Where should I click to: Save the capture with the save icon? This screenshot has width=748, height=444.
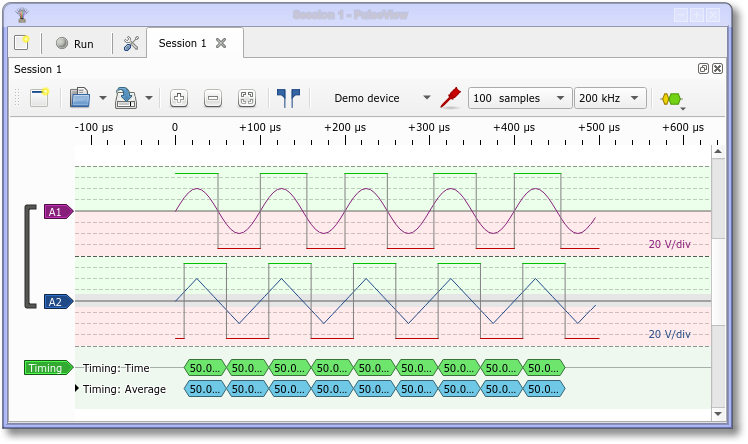pyautogui.click(x=126, y=98)
